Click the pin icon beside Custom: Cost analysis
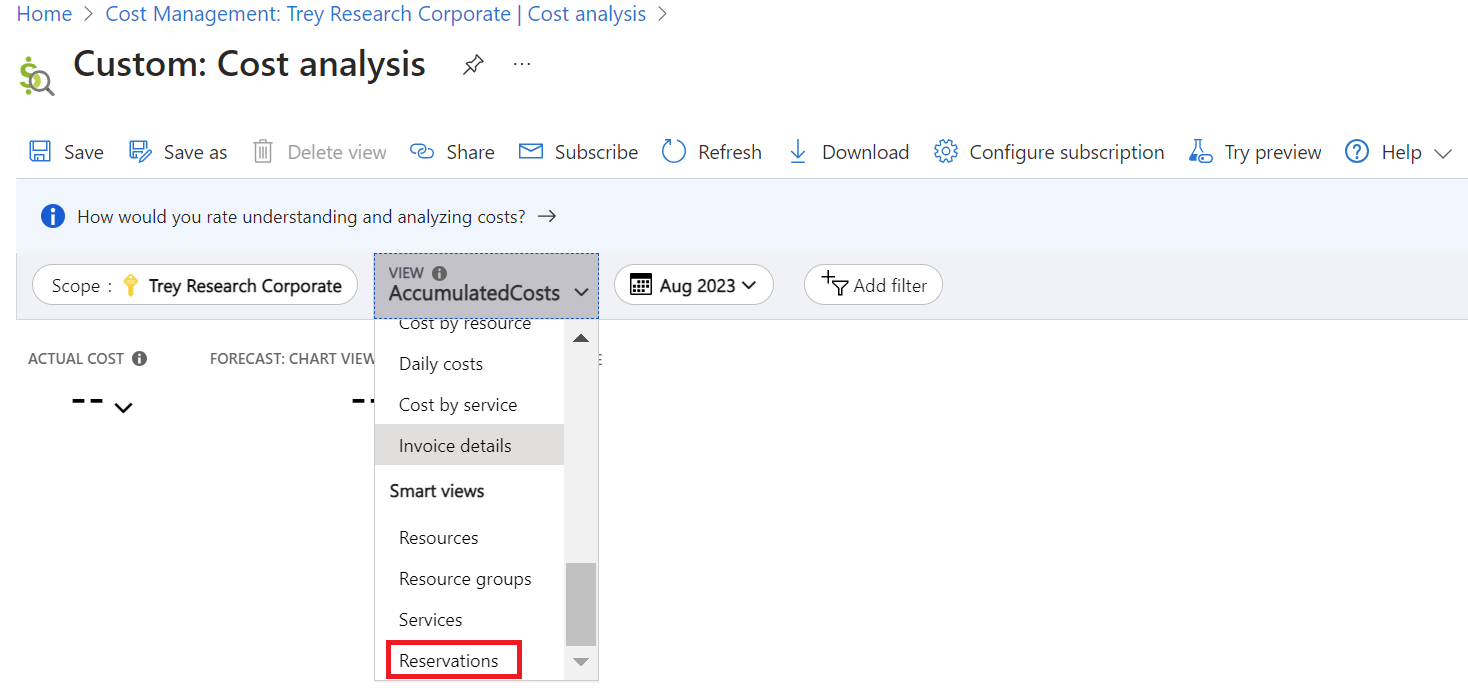This screenshot has height=693, width=1468. pyautogui.click(x=472, y=63)
